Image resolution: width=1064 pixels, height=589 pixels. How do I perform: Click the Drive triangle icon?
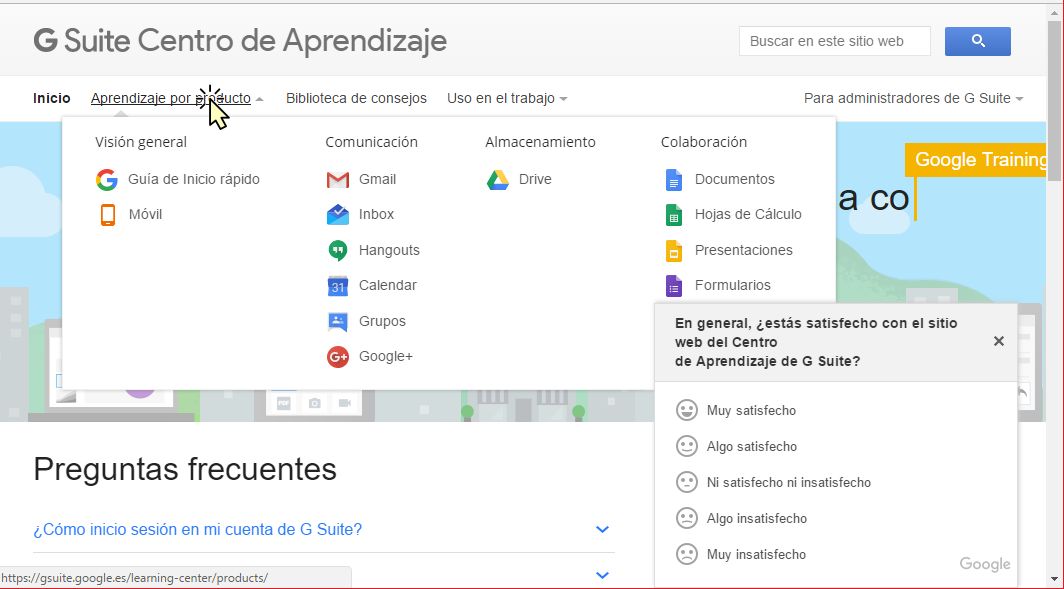coord(497,179)
